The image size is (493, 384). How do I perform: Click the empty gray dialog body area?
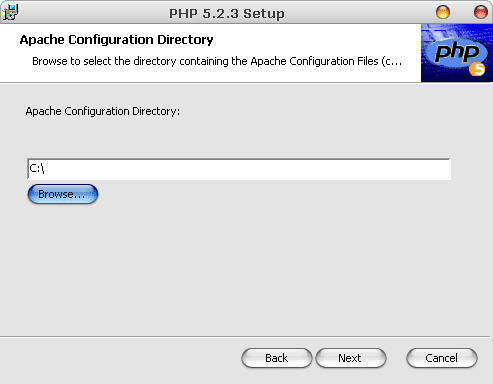[x=246, y=267]
